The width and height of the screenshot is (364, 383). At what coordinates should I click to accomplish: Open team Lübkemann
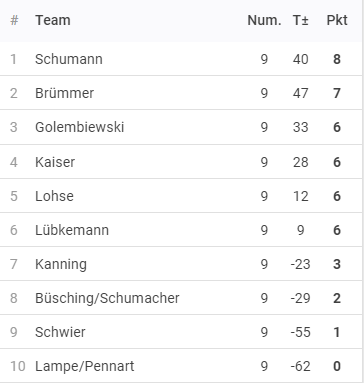tap(72, 230)
